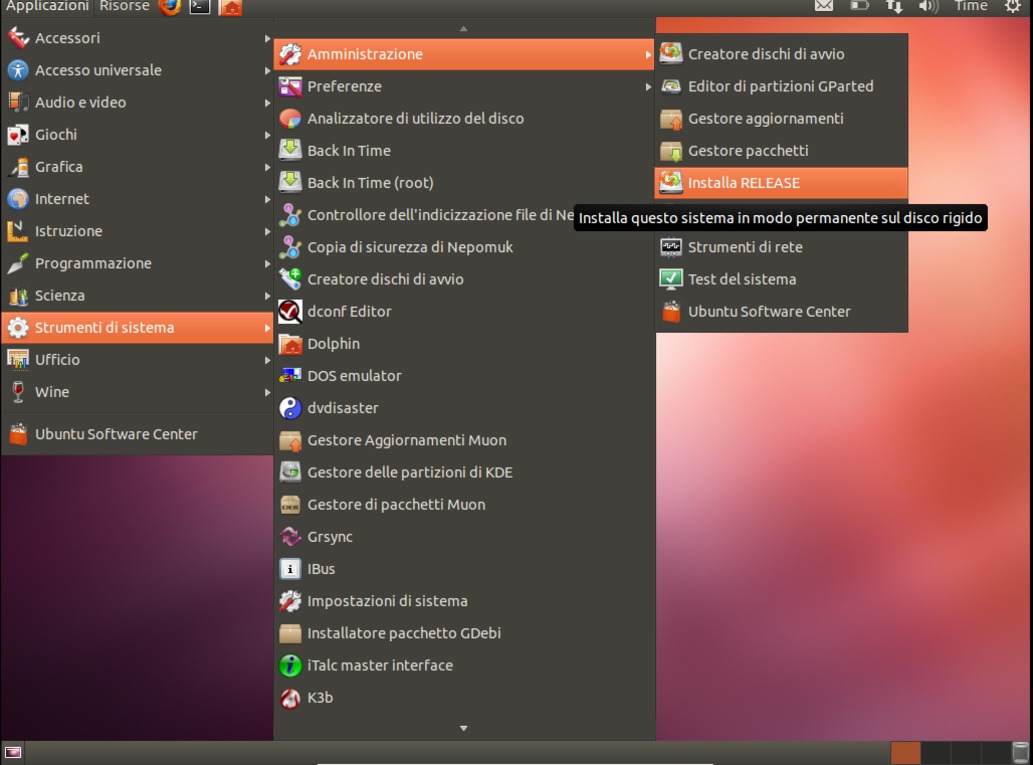Open Ubuntu Software Center in Applicazioni menu

point(137,434)
